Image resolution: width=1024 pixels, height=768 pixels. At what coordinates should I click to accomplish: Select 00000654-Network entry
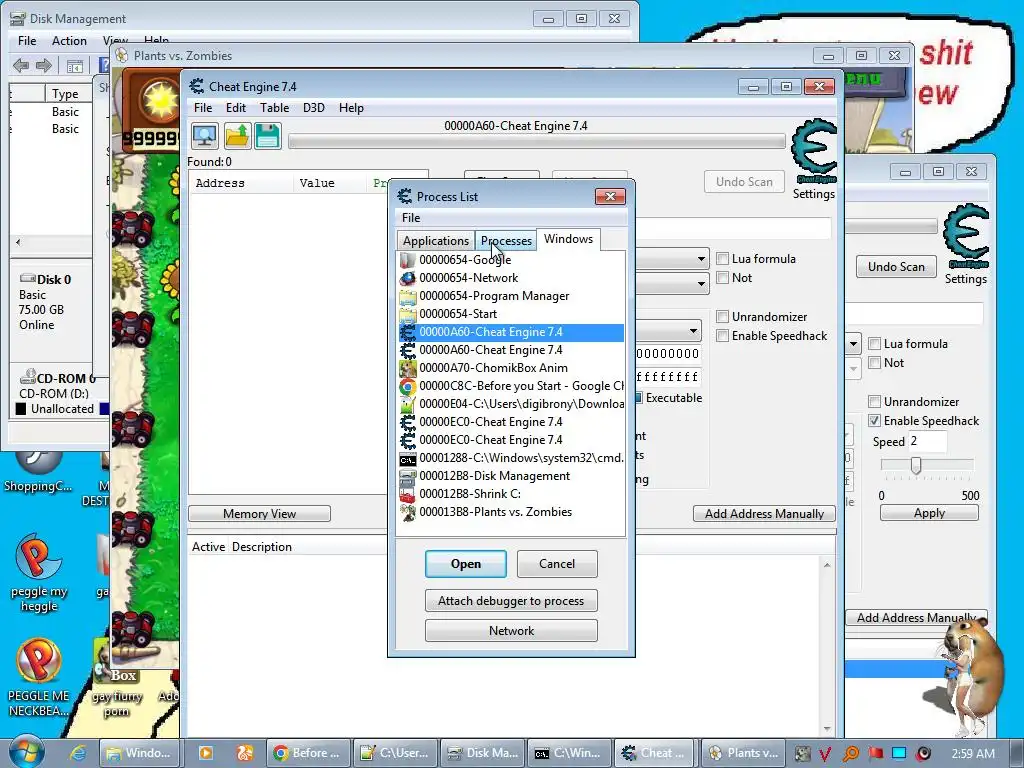[x=511, y=278]
